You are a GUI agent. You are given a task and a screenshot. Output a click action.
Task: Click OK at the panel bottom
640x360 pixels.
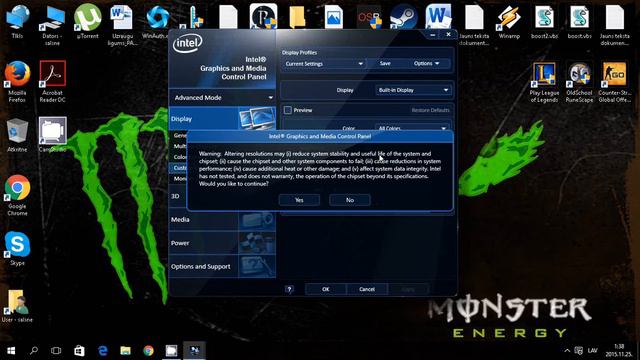coord(325,289)
